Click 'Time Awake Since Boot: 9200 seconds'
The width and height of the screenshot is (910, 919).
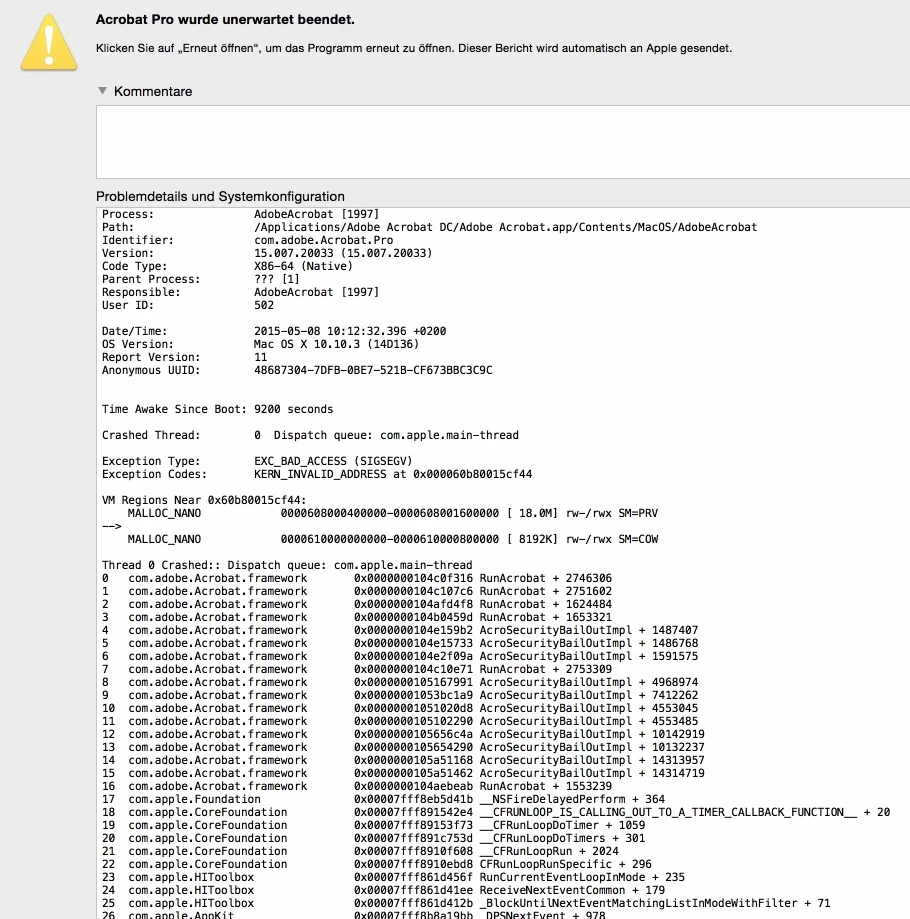[x=217, y=409]
